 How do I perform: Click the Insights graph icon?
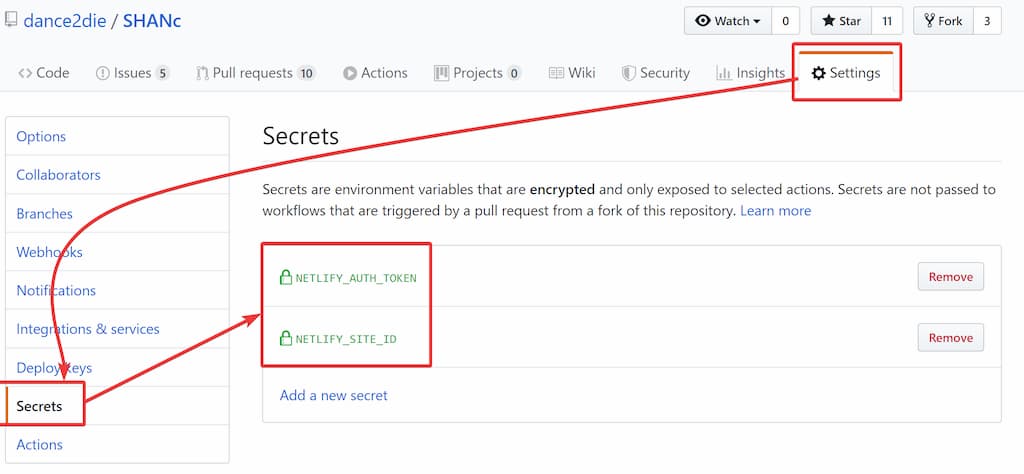click(723, 73)
